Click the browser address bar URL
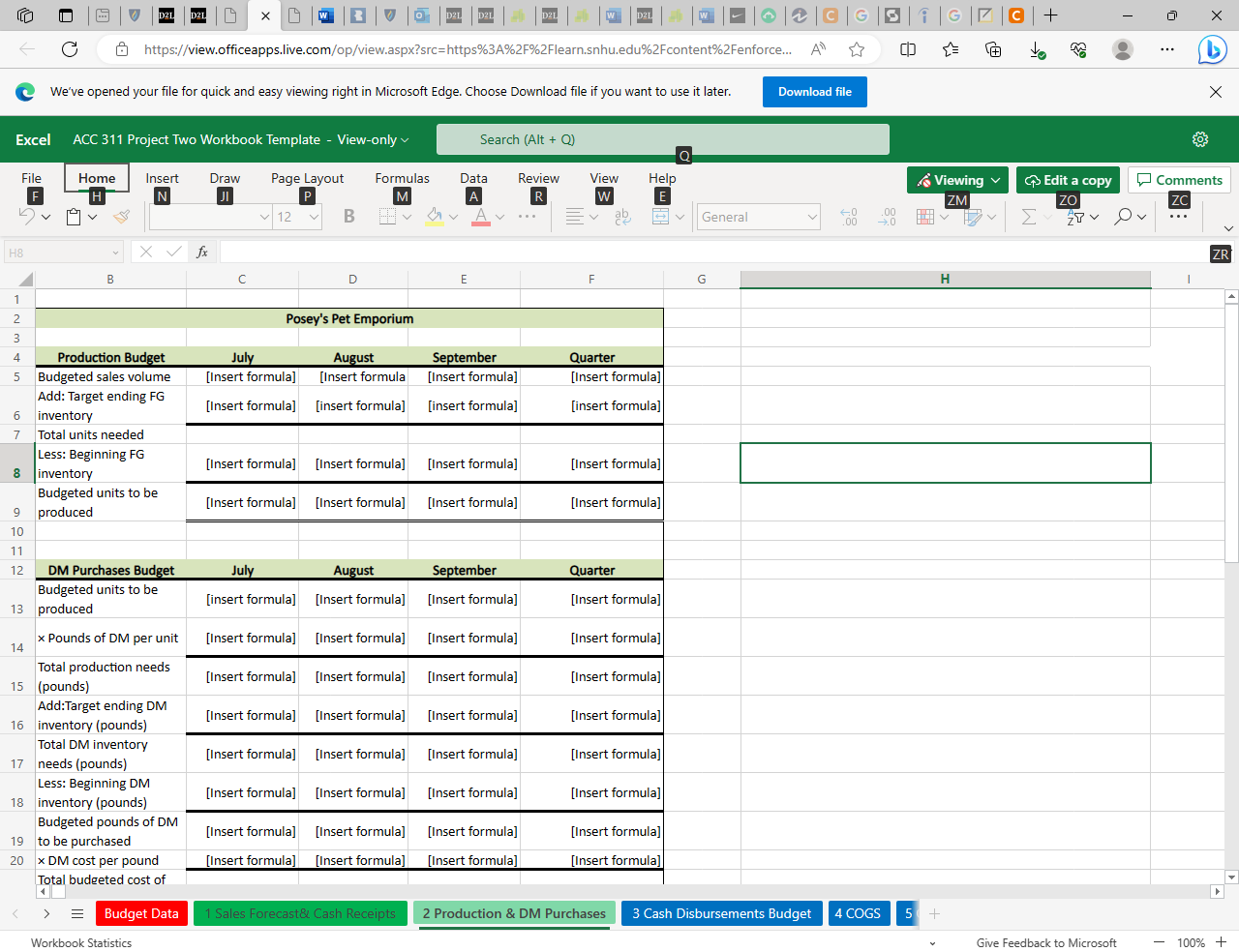The width and height of the screenshot is (1239, 952). (468, 49)
